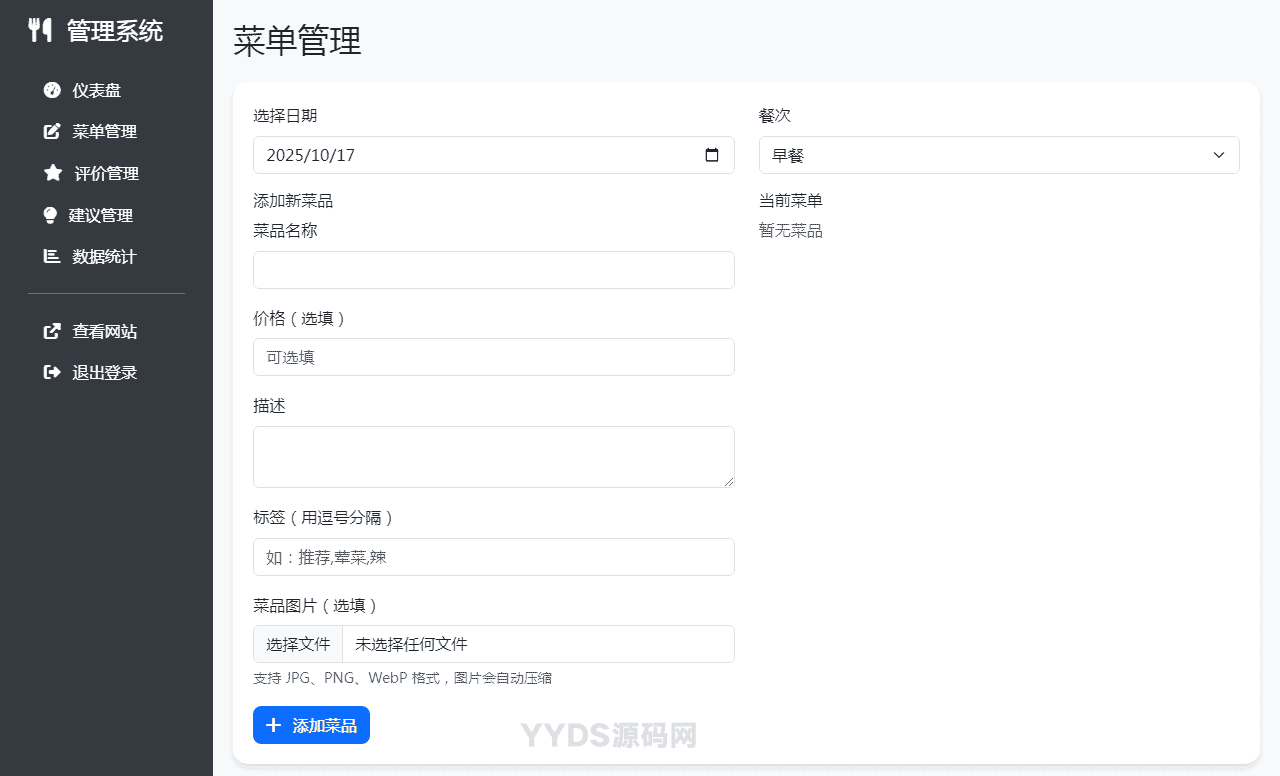Click the 暂无菜品 text
Screen dimensions: 1280x776
click(x=791, y=231)
